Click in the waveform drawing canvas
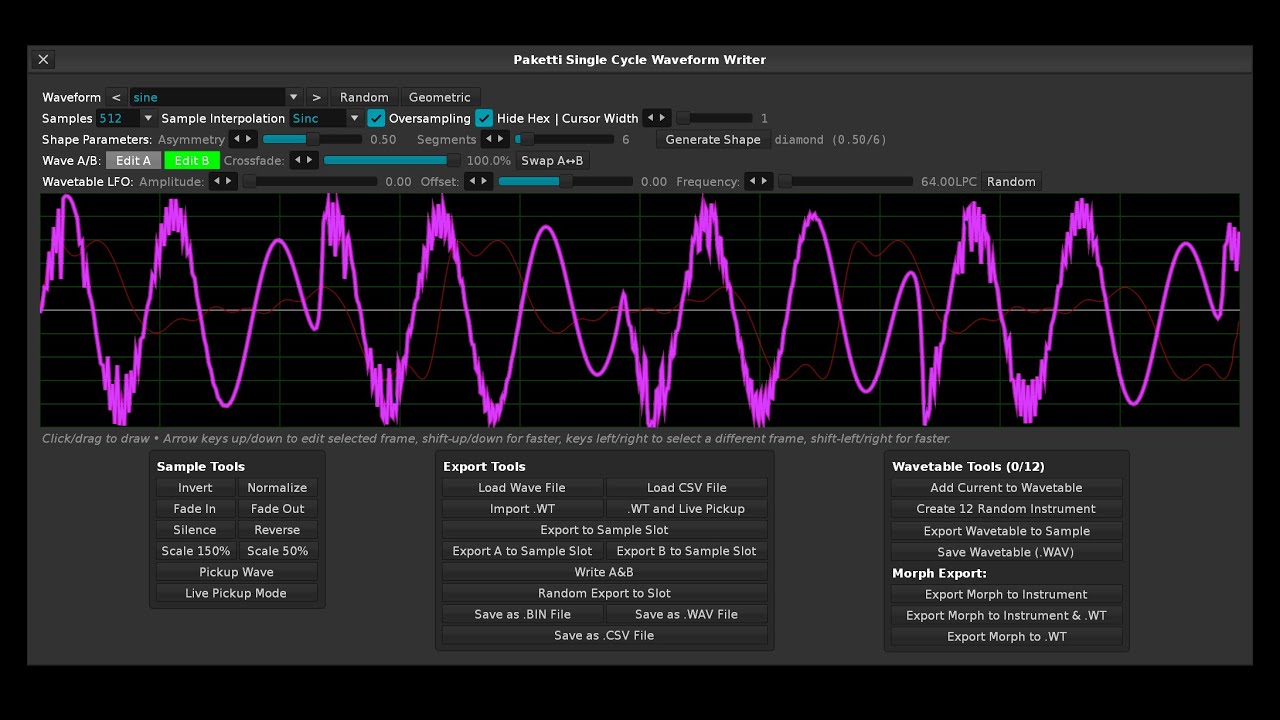 (640, 310)
